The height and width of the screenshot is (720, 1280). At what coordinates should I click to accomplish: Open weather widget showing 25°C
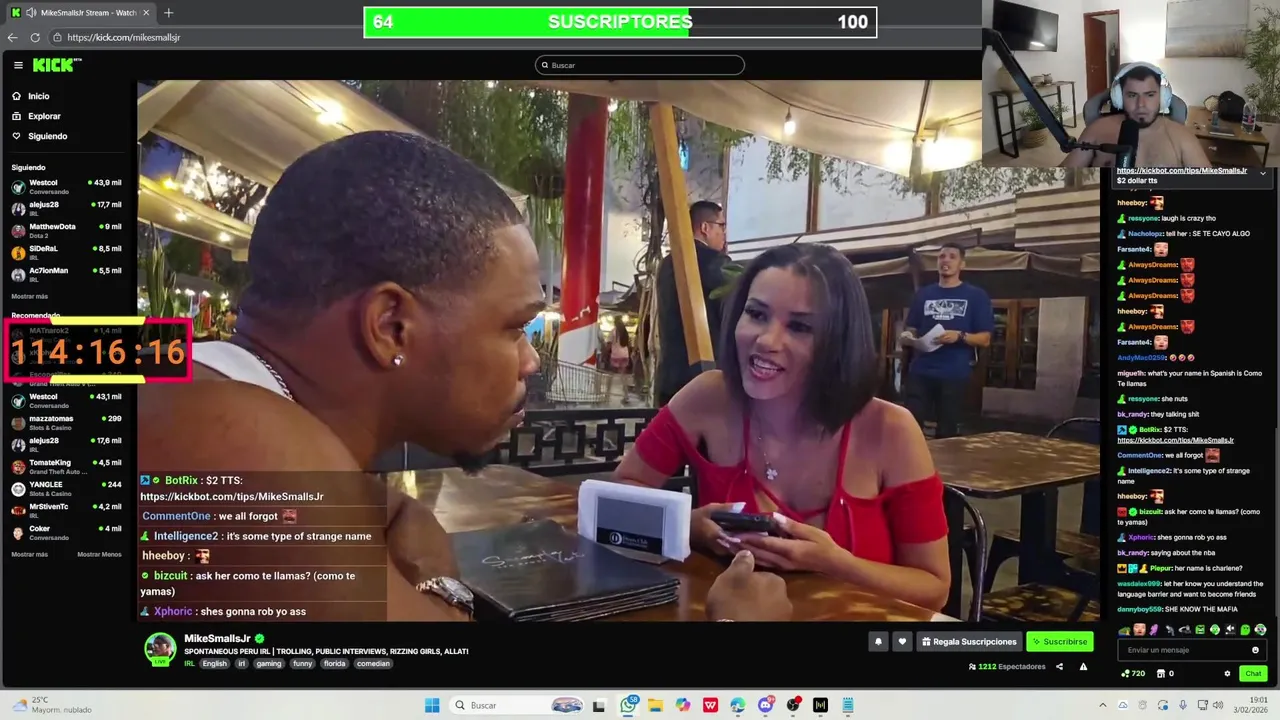[x=50, y=705]
